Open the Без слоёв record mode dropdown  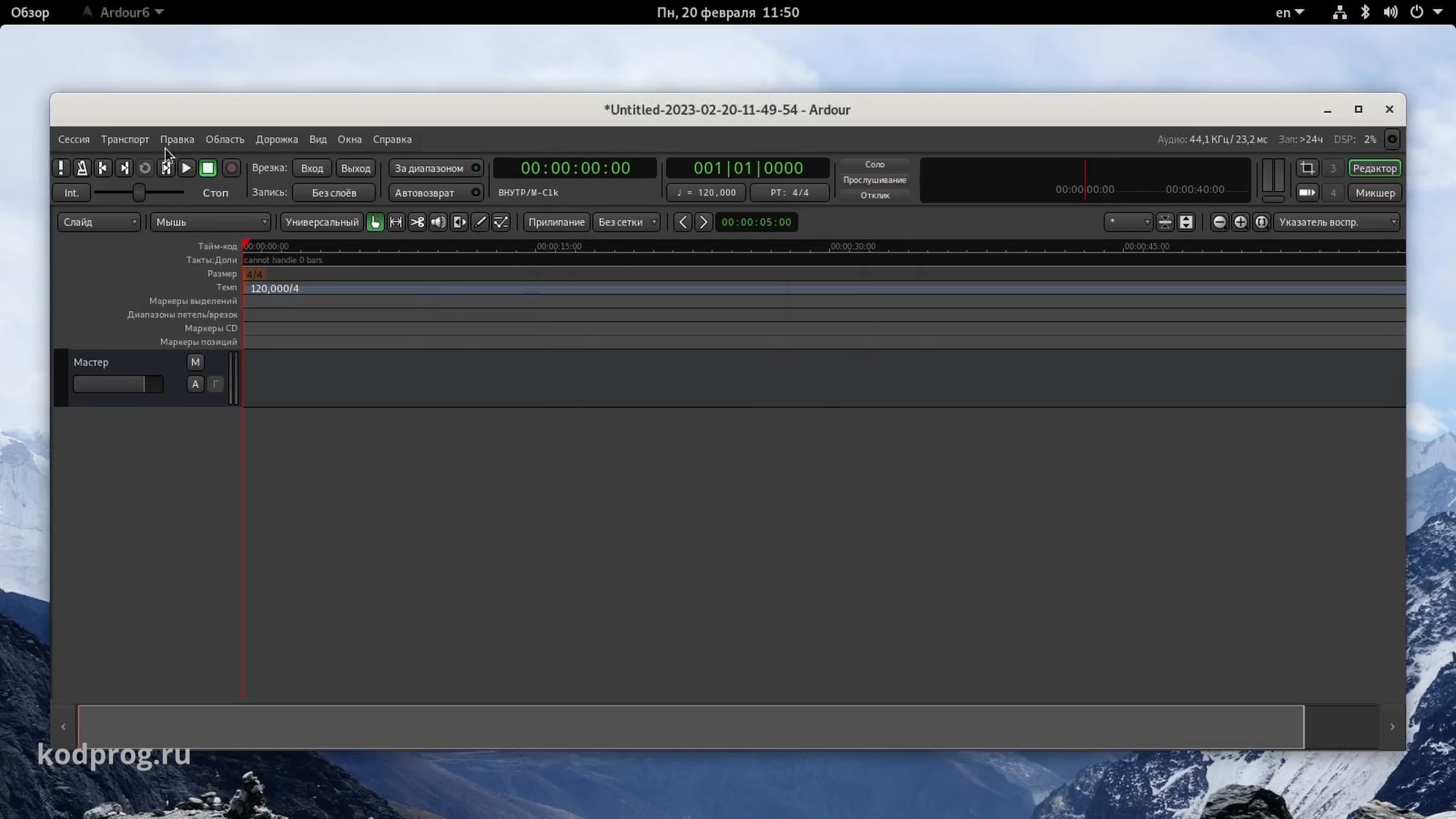334,193
